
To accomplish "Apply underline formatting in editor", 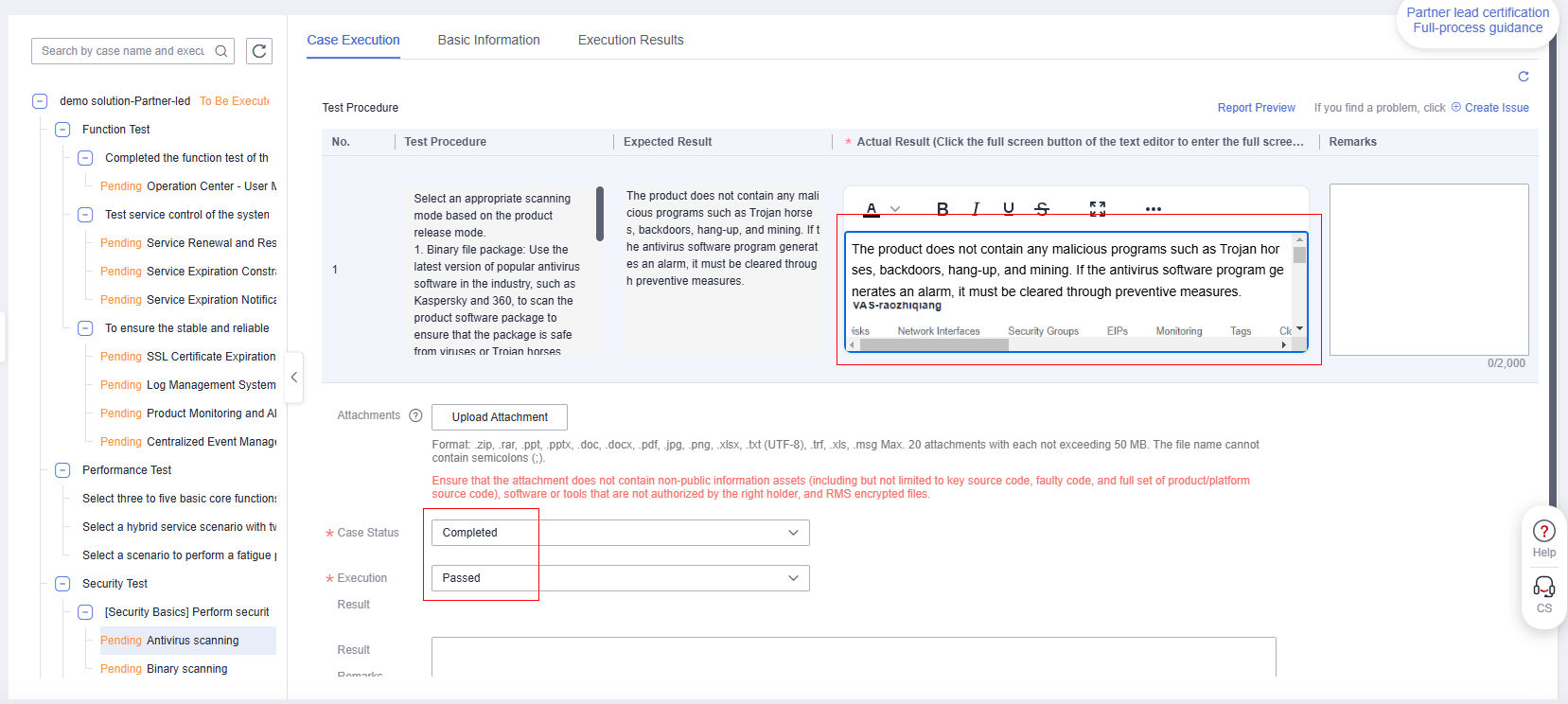I will coord(1009,209).
